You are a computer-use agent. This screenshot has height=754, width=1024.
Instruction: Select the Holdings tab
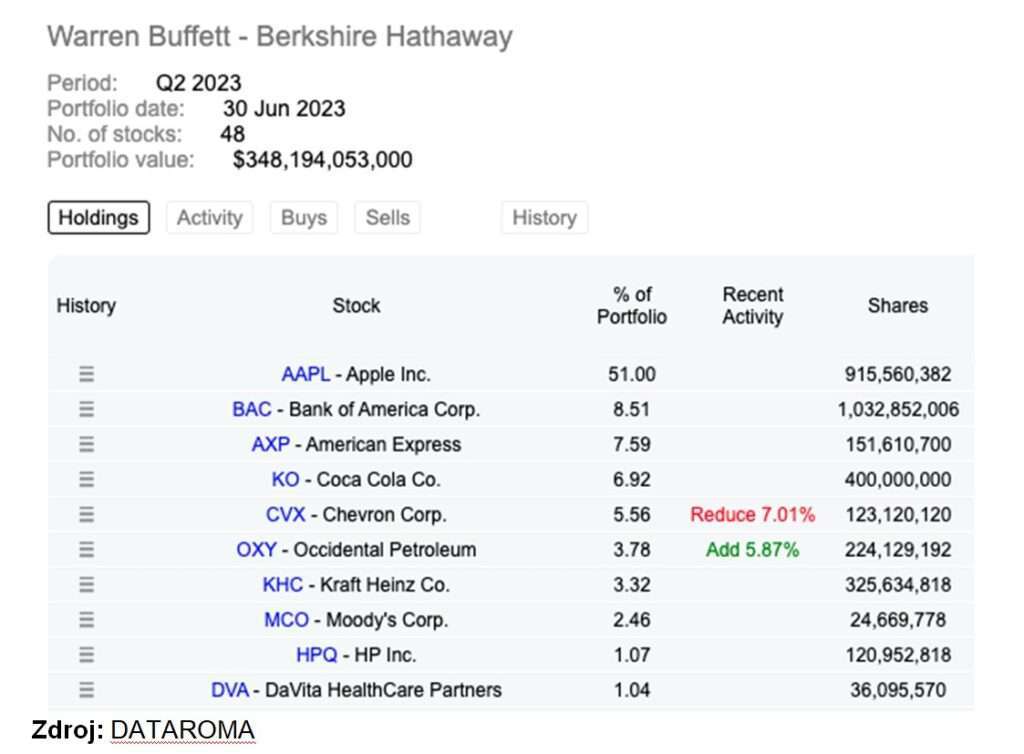[x=99, y=217]
